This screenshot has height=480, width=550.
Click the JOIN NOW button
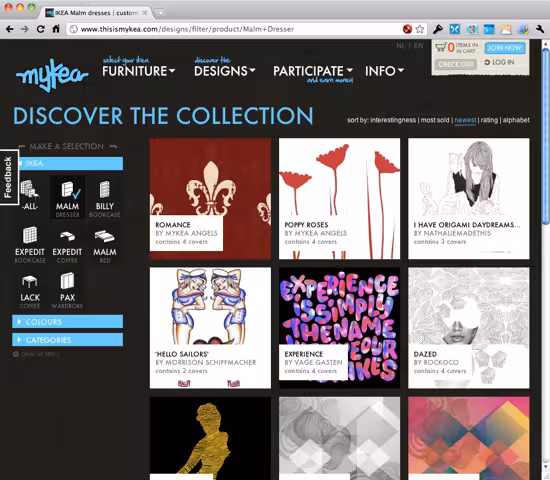pyautogui.click(x=505, y=48)
